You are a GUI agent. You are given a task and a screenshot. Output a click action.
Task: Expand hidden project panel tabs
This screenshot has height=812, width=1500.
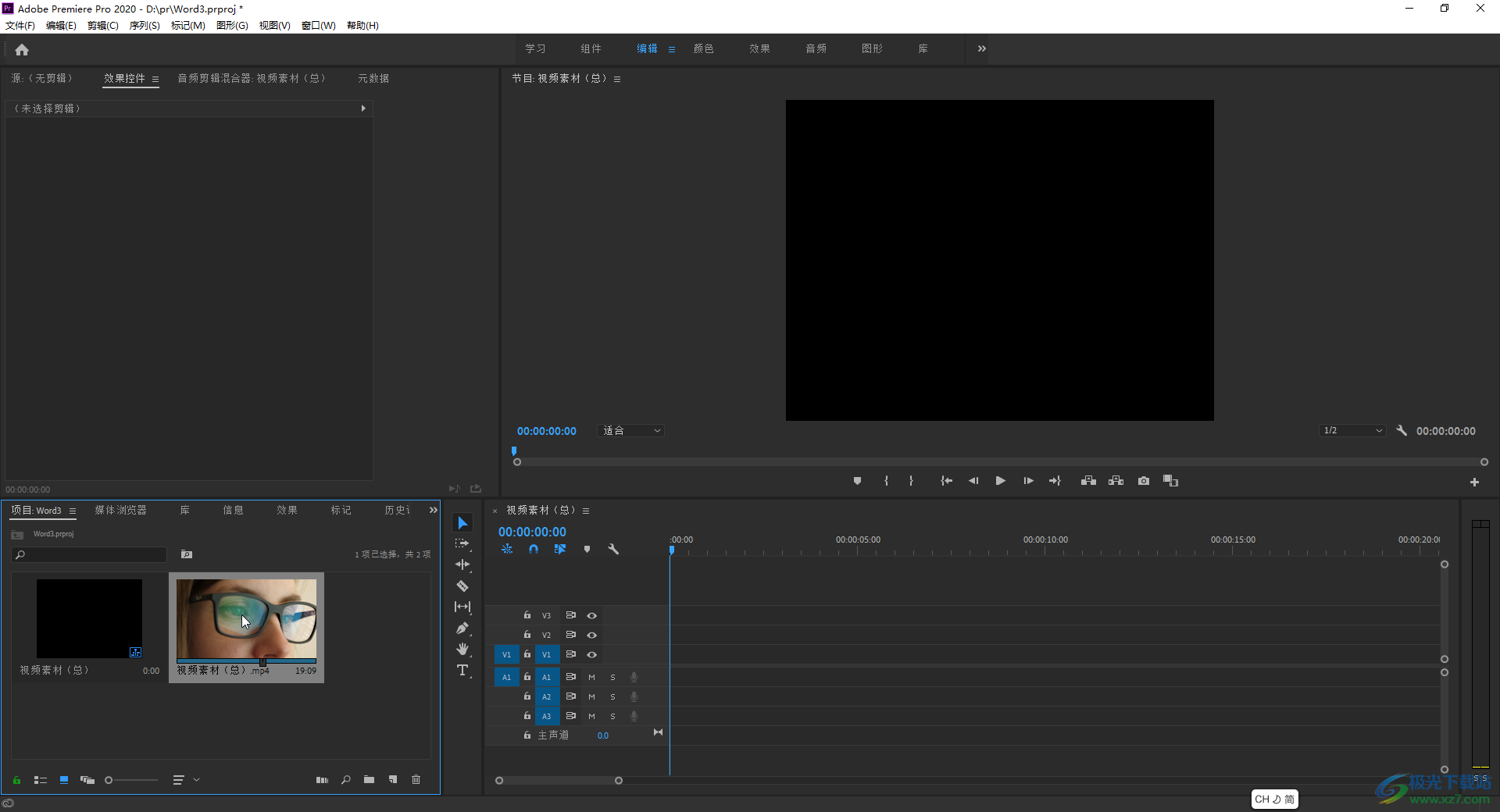[x=433, y=510]
